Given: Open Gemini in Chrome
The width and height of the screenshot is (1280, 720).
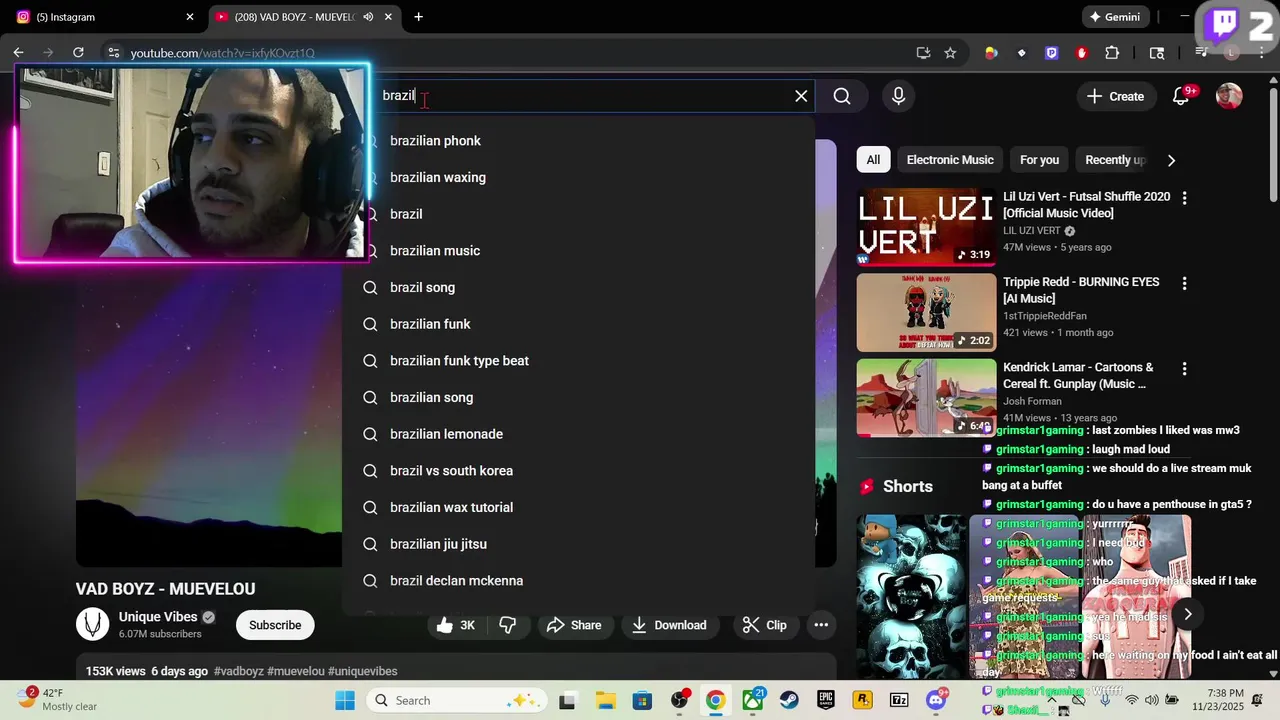Looking at the screenshot, I should click(x=1115, y=17).
